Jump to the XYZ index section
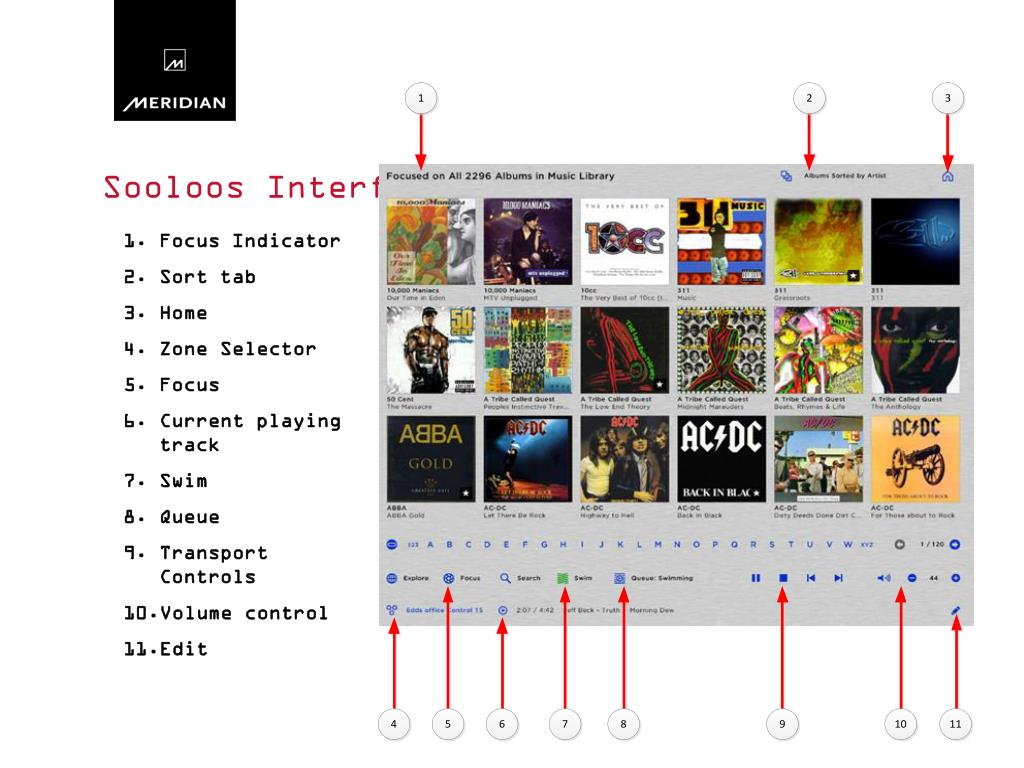1024x768 pixels. (x=867, y=544)
